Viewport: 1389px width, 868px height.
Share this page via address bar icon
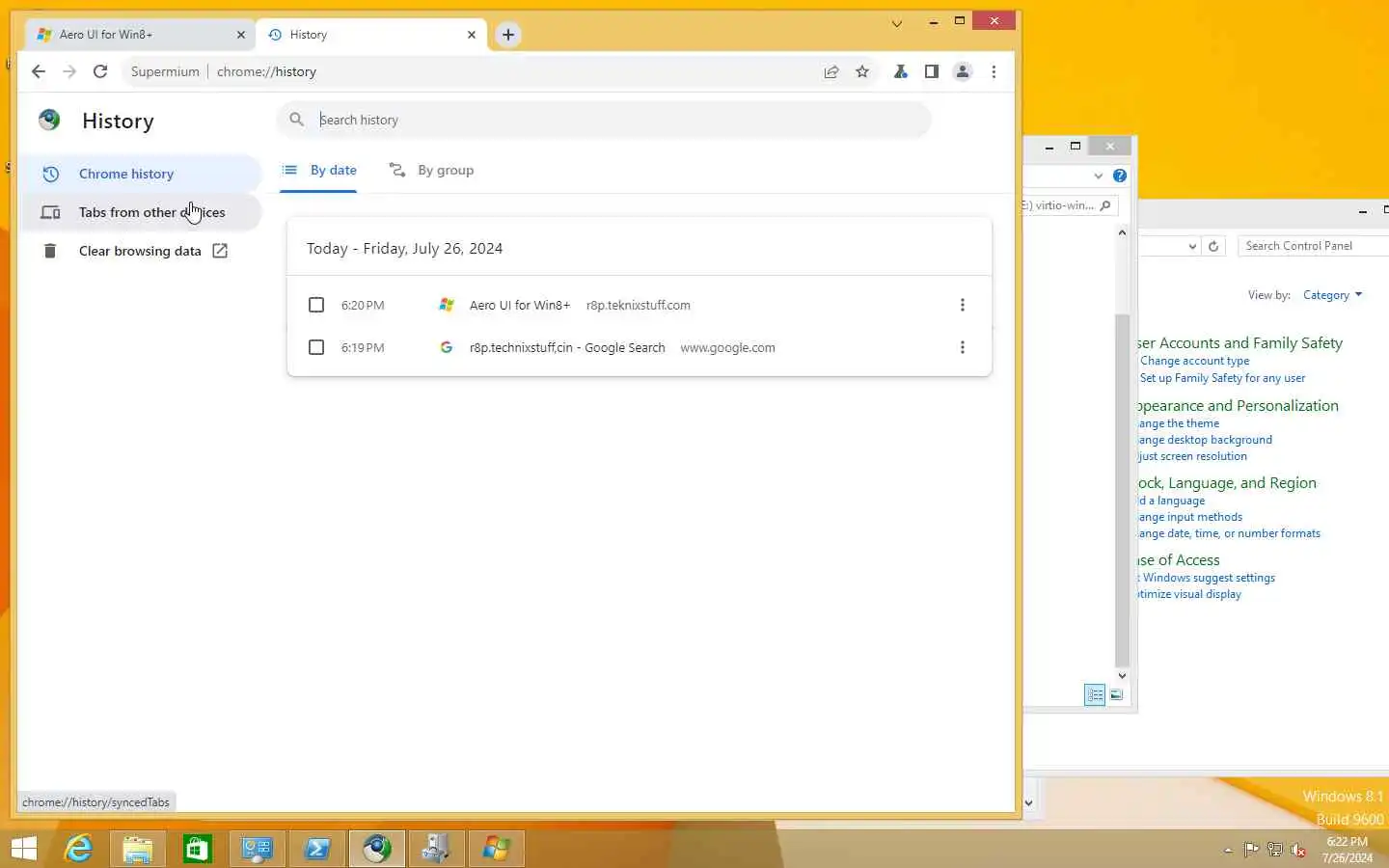click(831, 71)
